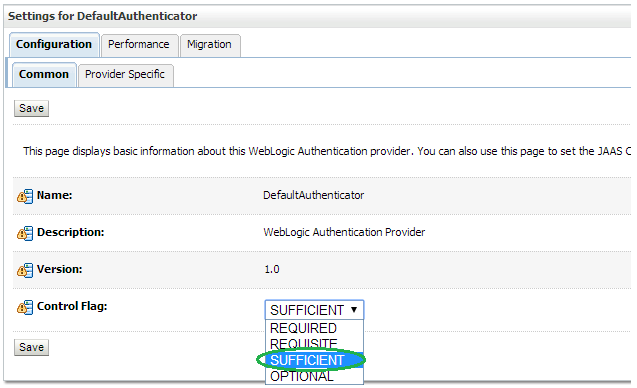Choose REQUISITE from the Control Flag list
Viewport: 637px width, 388px height.
point(314,344)
